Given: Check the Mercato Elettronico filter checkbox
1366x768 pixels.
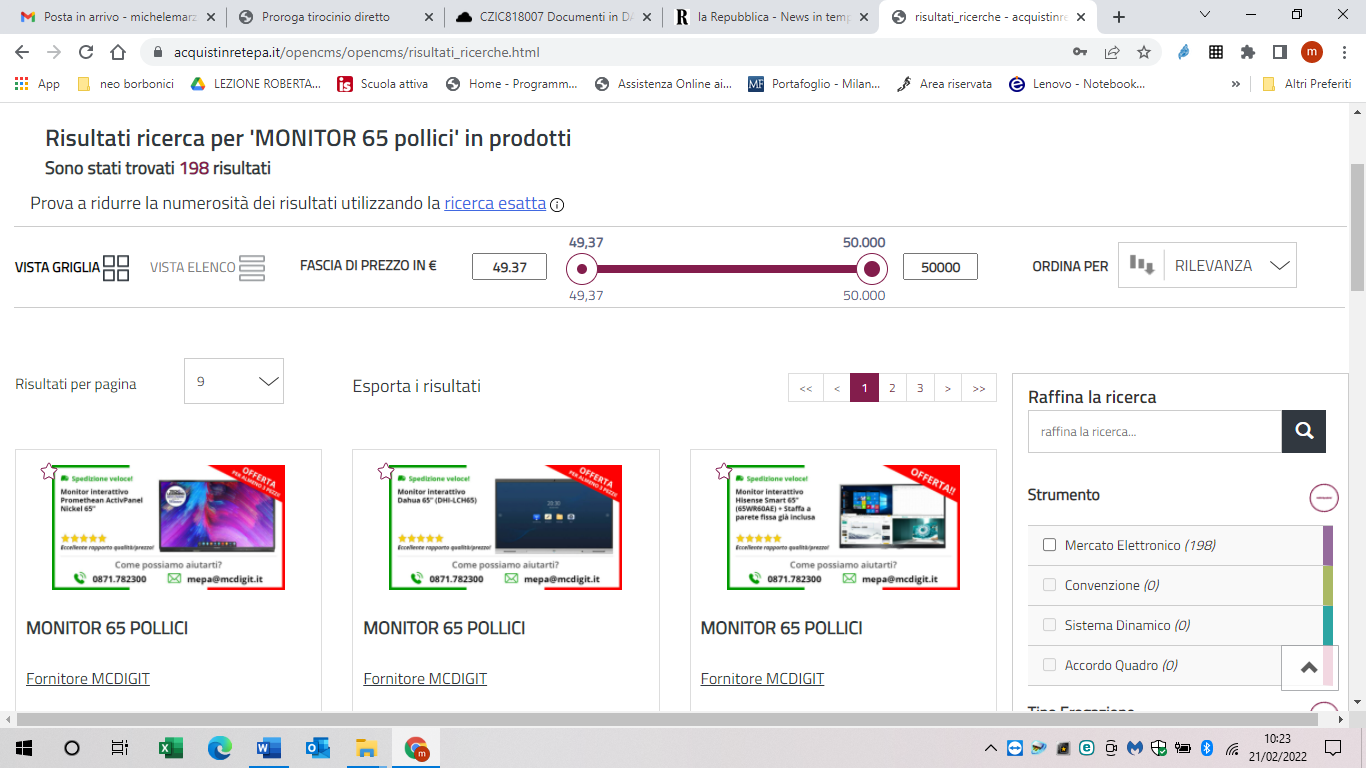Looking at the screenshot, I should [x=1049, y=545].
